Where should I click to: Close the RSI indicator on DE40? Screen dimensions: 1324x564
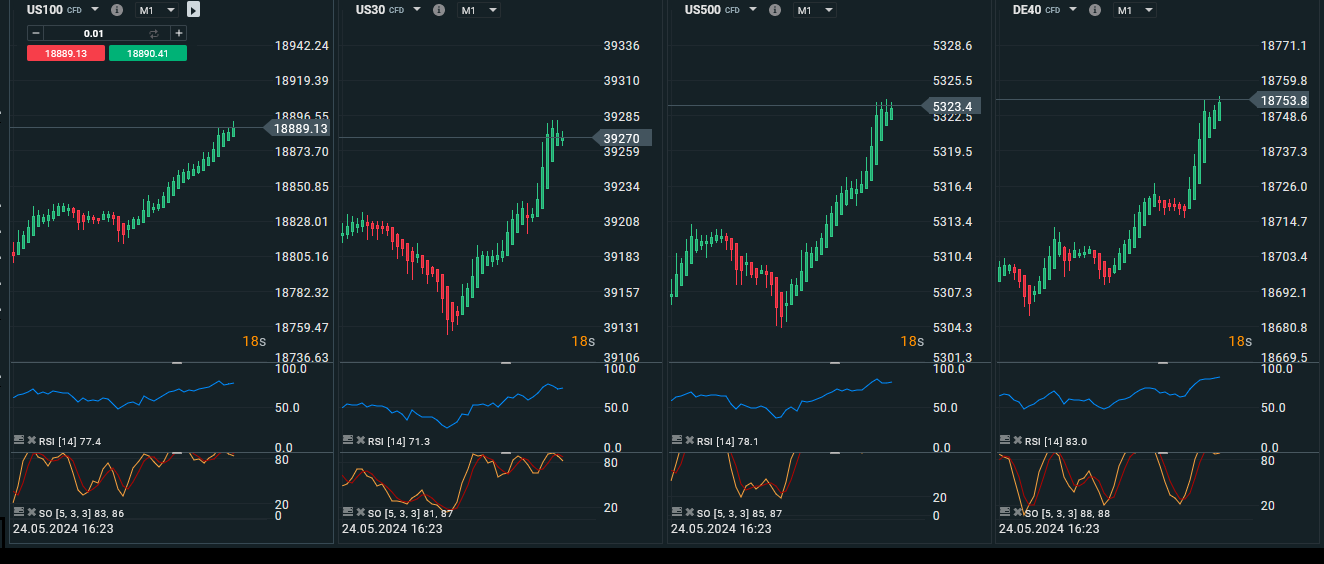pos(1018,441)
